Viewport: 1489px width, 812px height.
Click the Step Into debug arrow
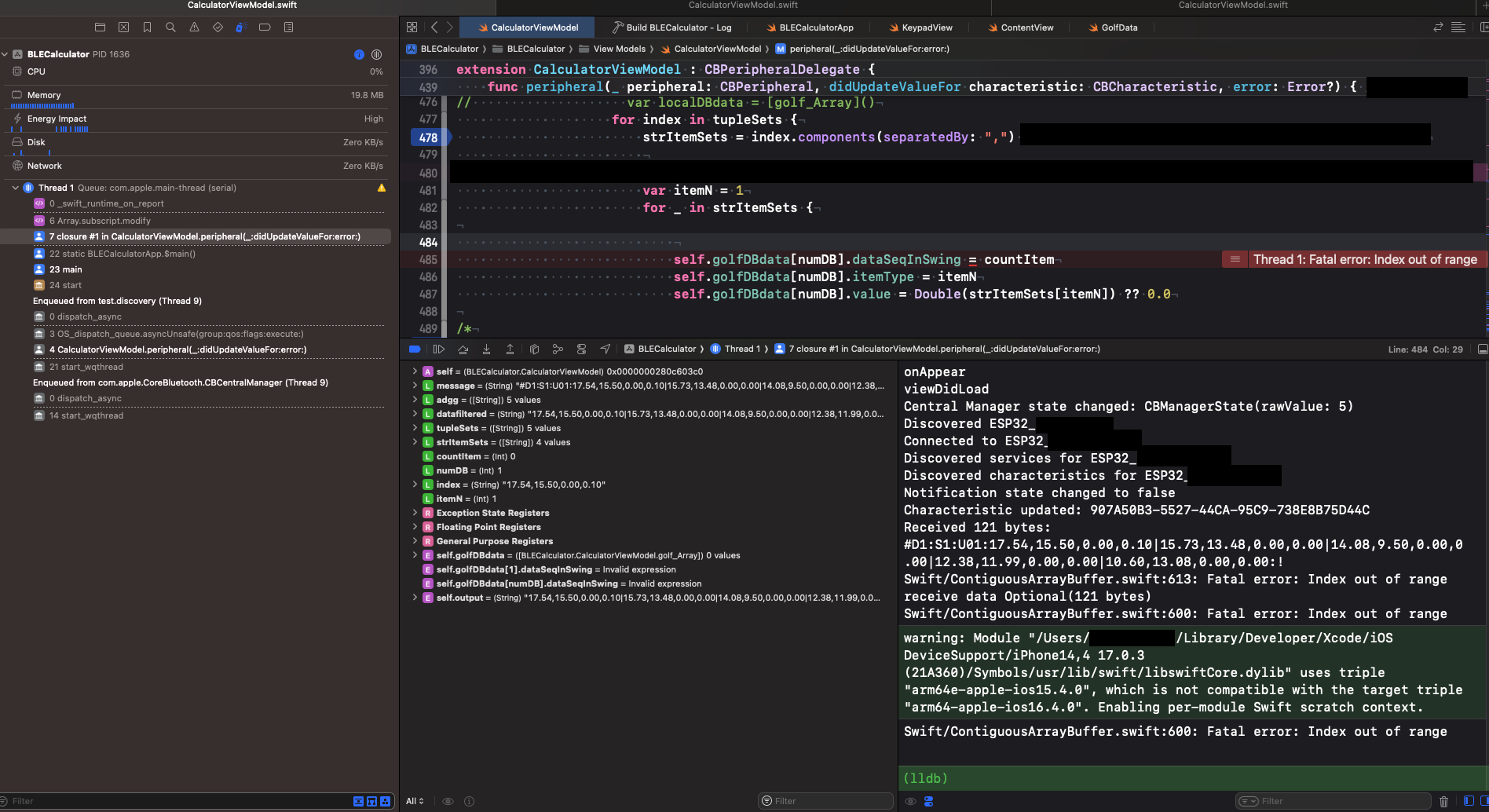pyautogui.click(x=486, y=349)
